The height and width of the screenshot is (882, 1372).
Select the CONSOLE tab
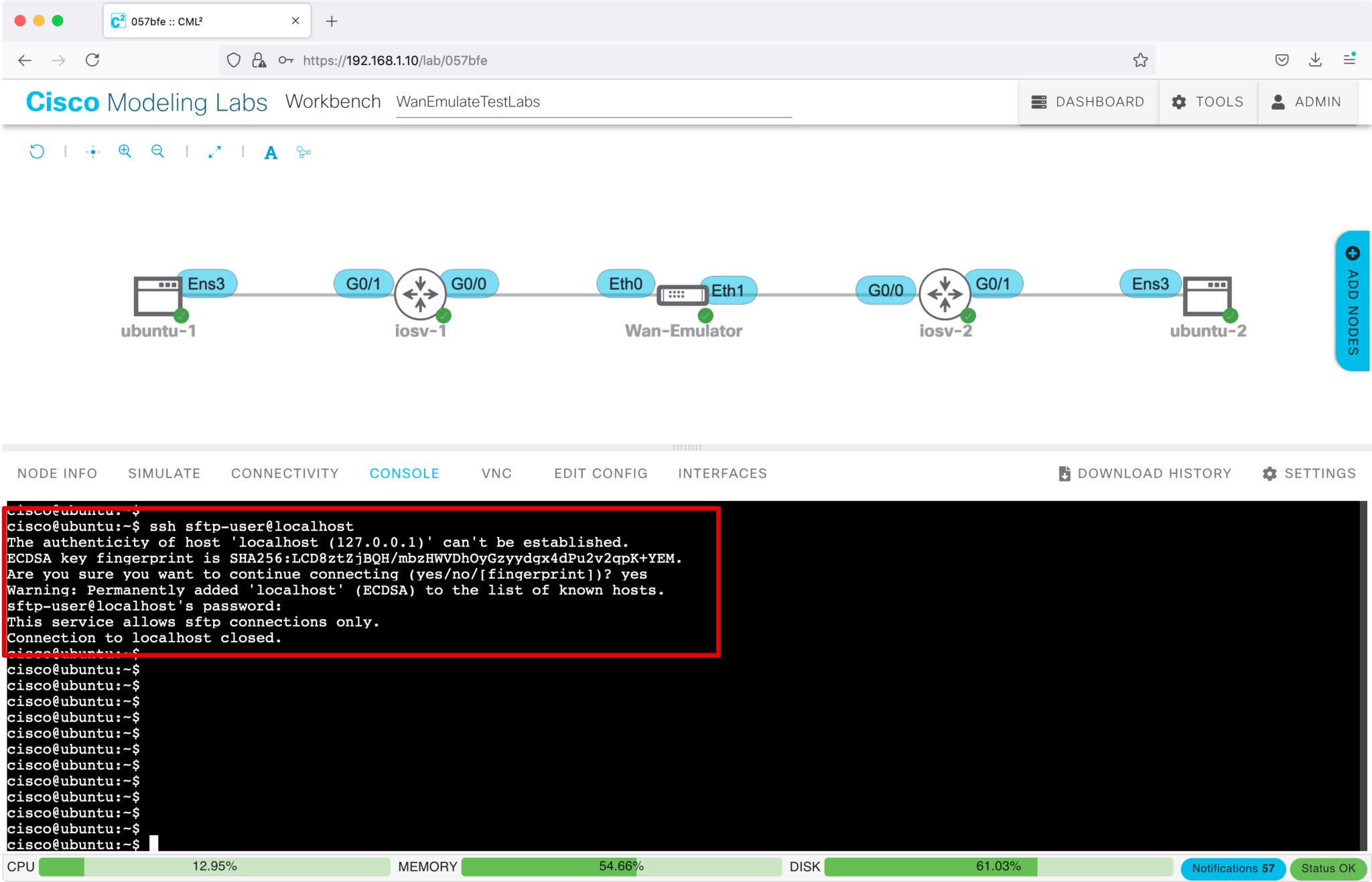[404, 473]
